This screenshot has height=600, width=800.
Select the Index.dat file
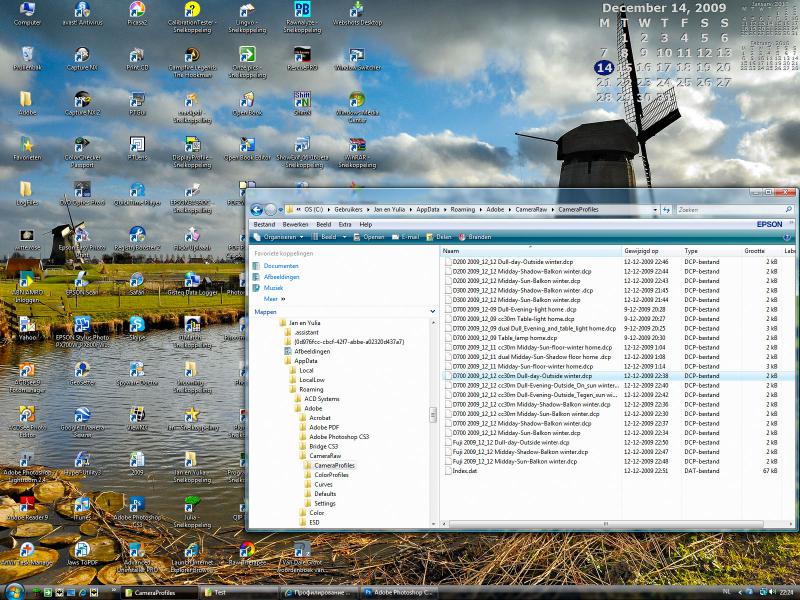point(464,471)
